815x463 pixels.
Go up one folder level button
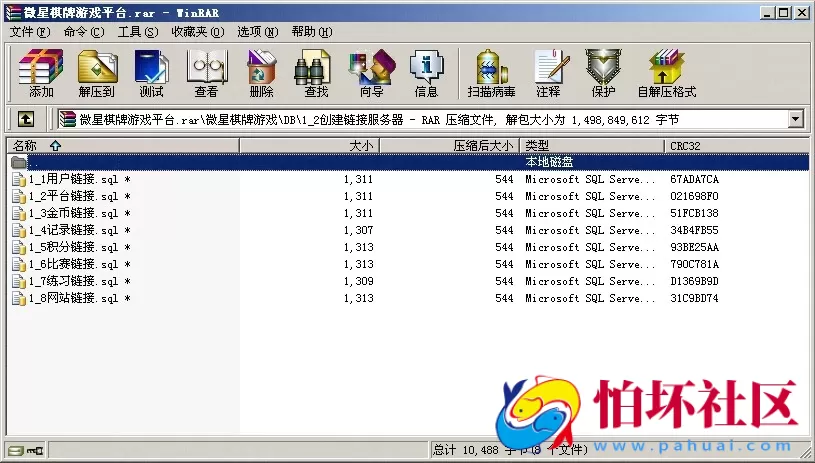point(26,119)
